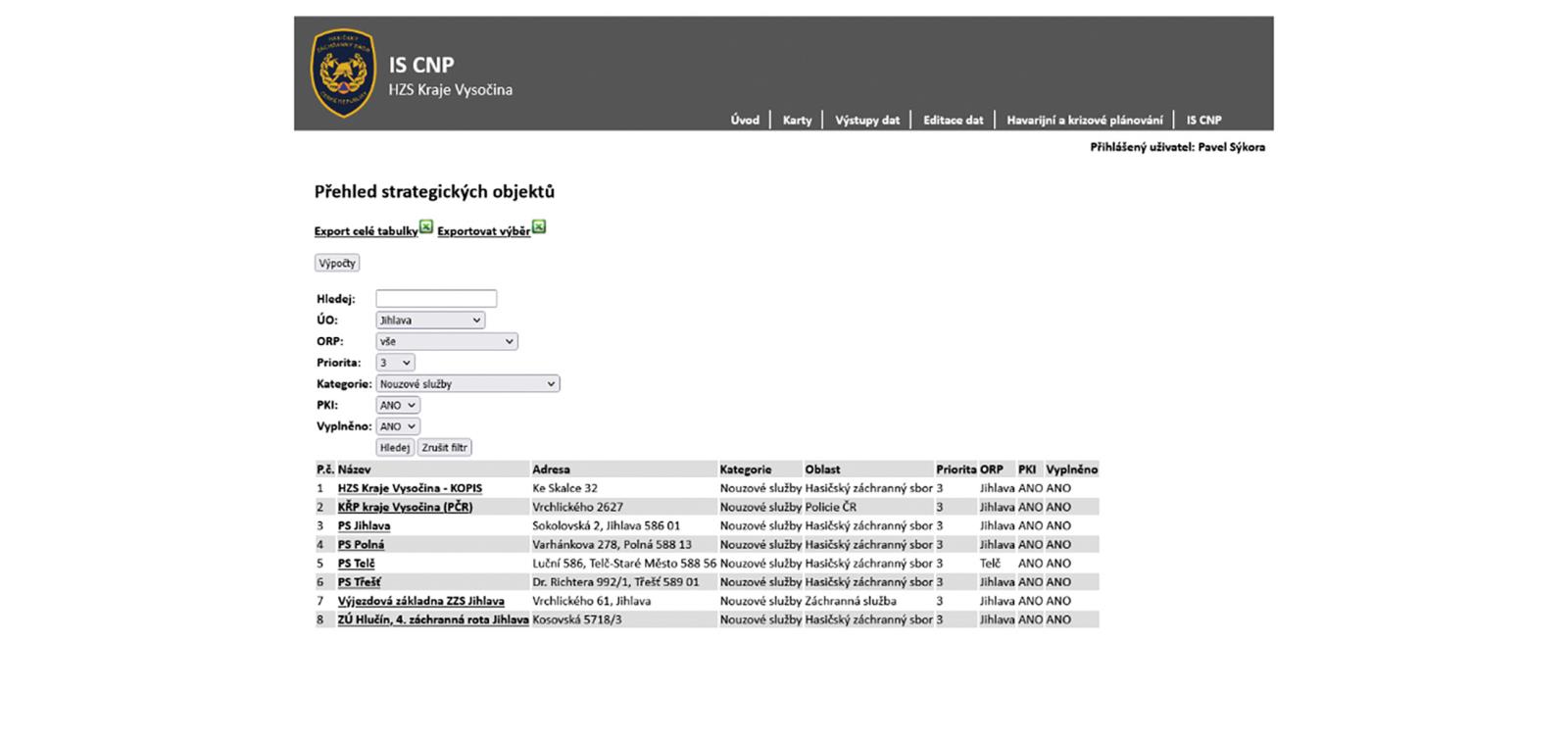
Task: Open HZS Kraje Vysočina - KOPIS record
Action: click(410, 488)
